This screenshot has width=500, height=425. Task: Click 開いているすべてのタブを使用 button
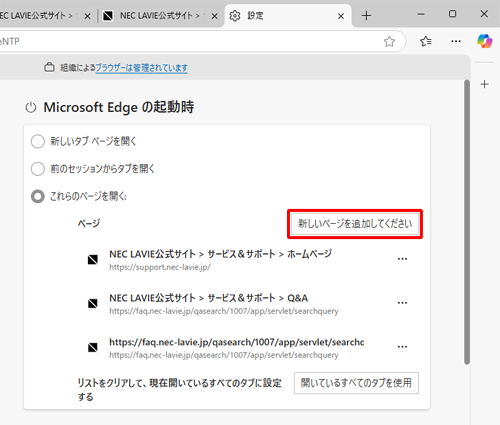(356, 383)
